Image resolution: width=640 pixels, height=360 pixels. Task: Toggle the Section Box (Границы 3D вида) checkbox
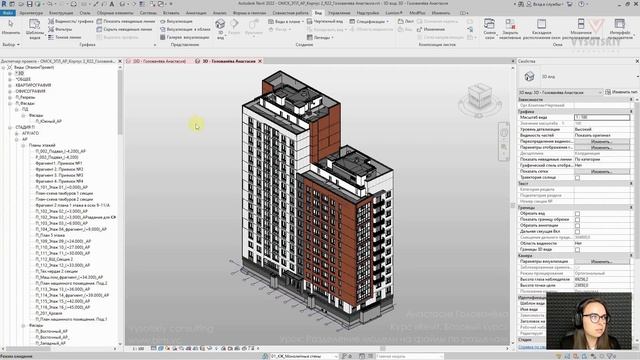click(577, 249)
